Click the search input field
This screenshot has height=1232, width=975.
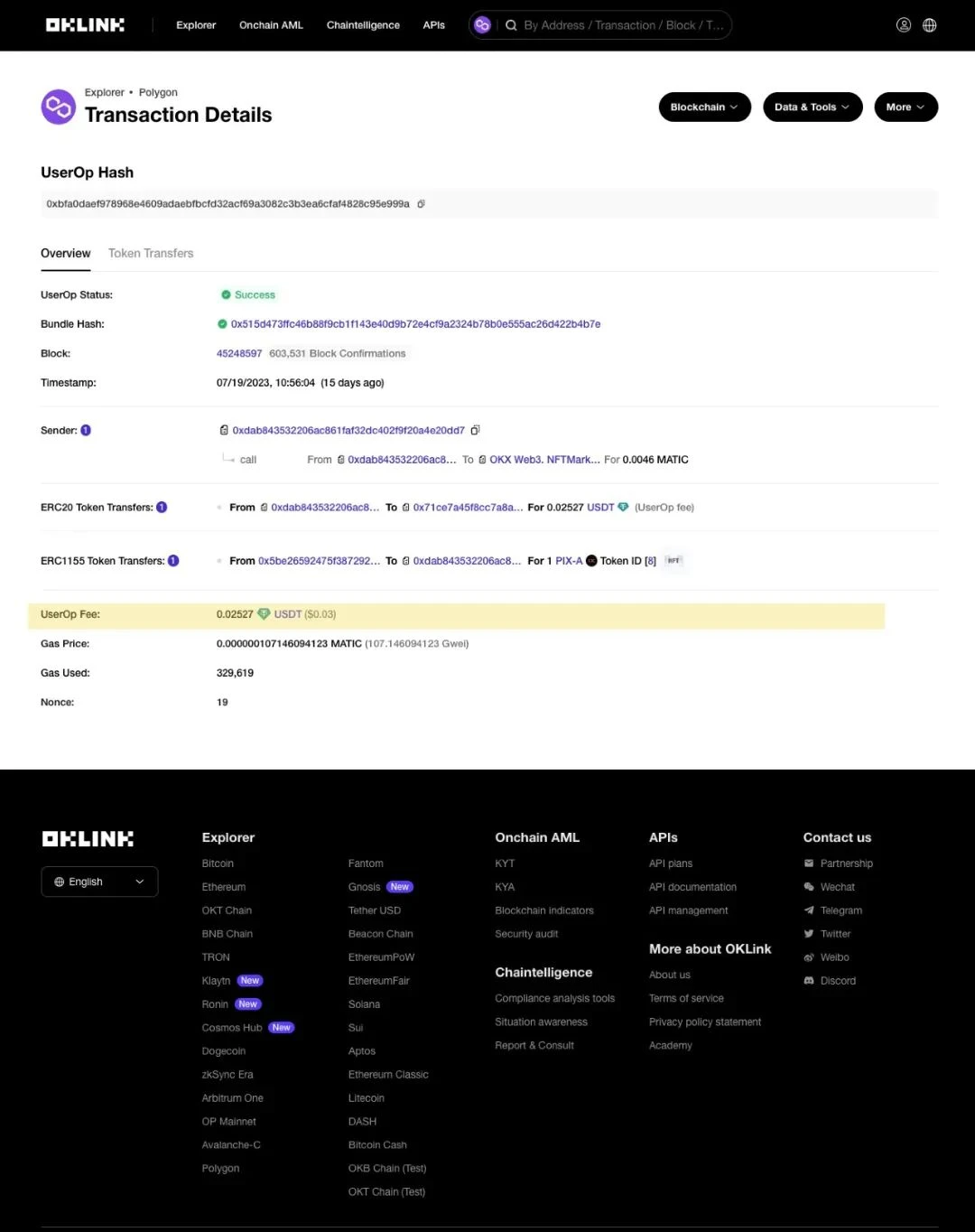coord(623,25)
